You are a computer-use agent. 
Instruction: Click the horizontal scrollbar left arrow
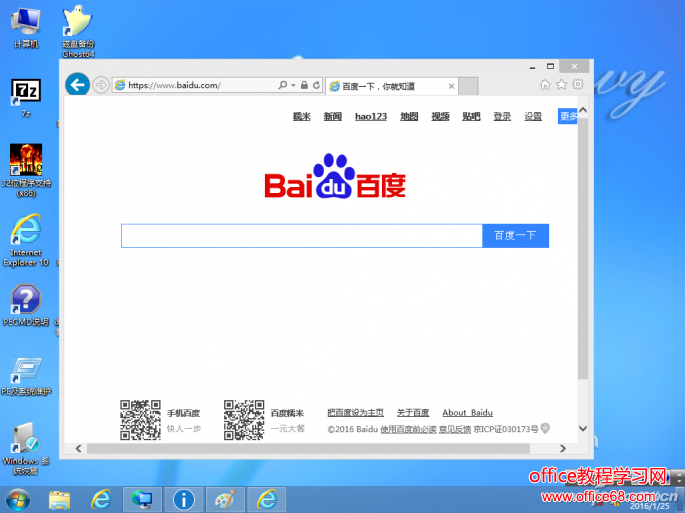coord(79,448)
